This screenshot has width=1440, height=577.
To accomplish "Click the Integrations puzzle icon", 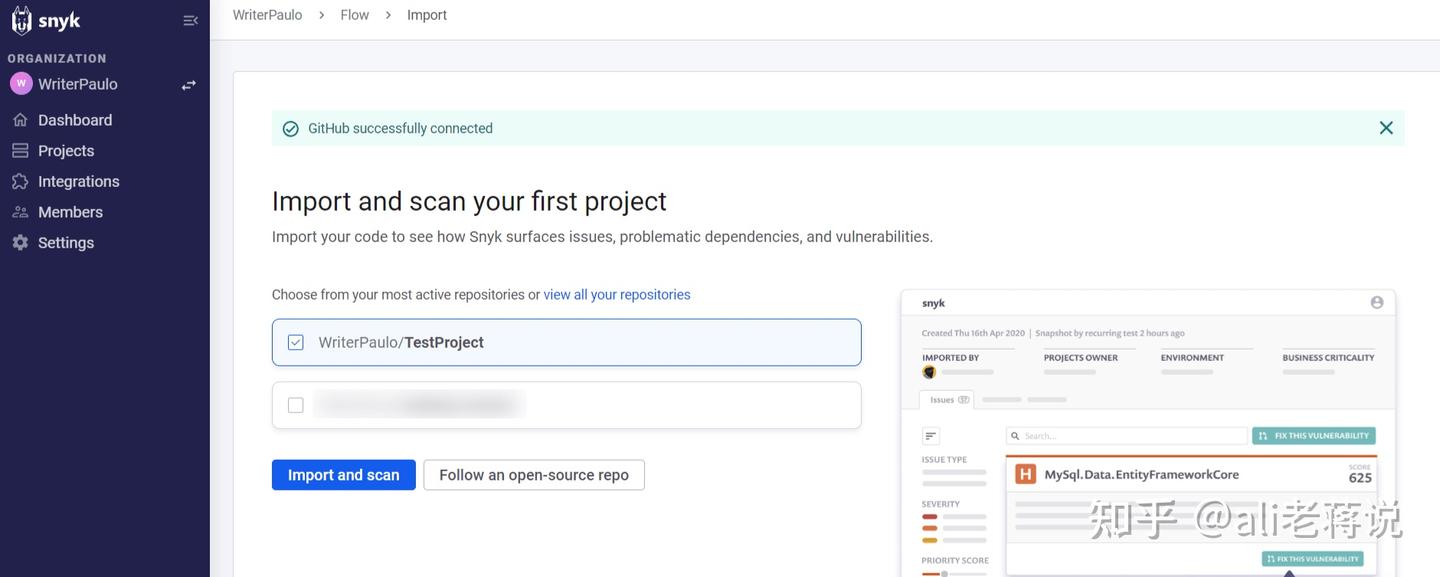I will click(20, 181).
